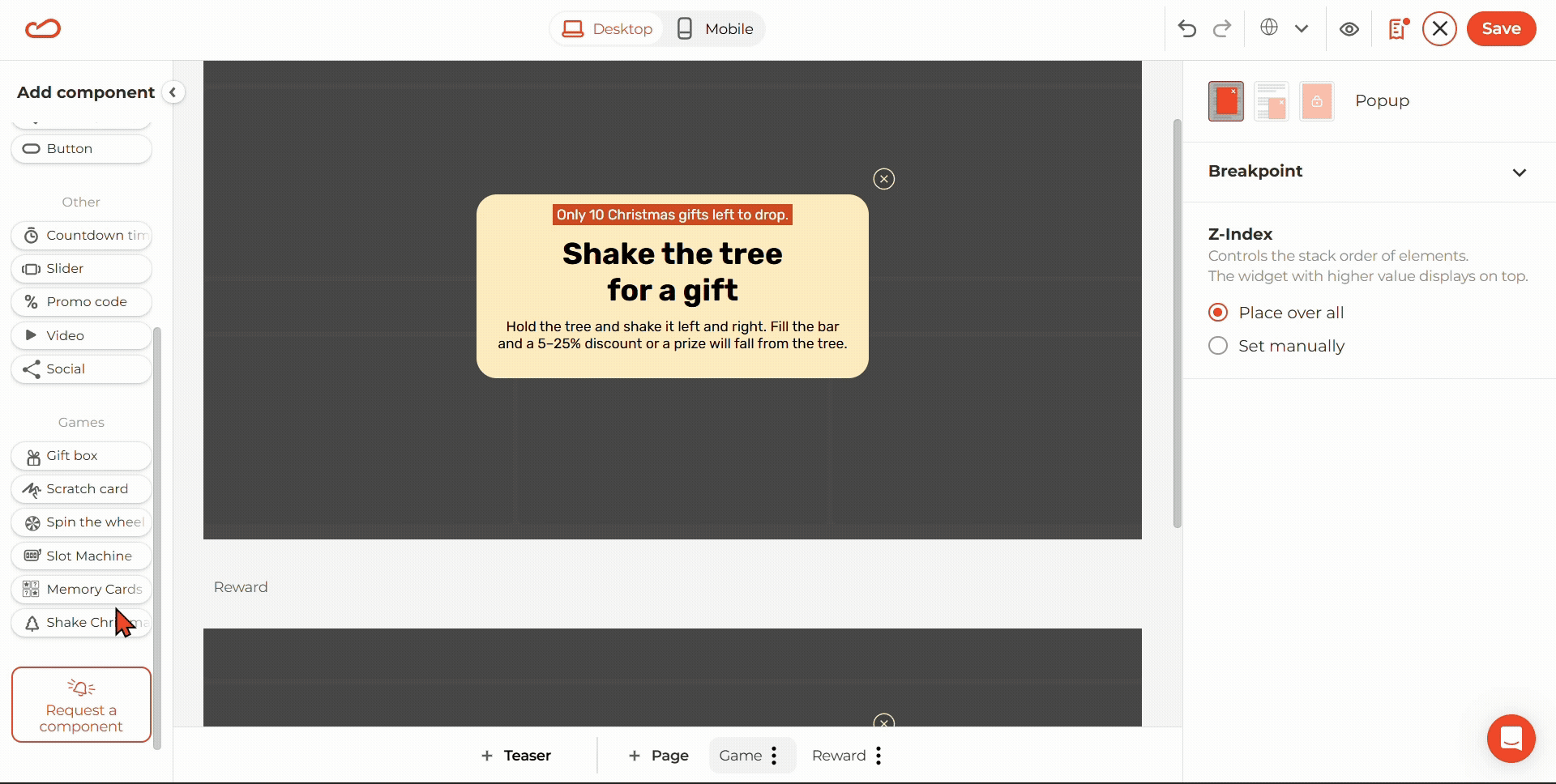Expand the Breakpoint section
Screen dimensions: 1556x784
click(x=1519, y=172)
